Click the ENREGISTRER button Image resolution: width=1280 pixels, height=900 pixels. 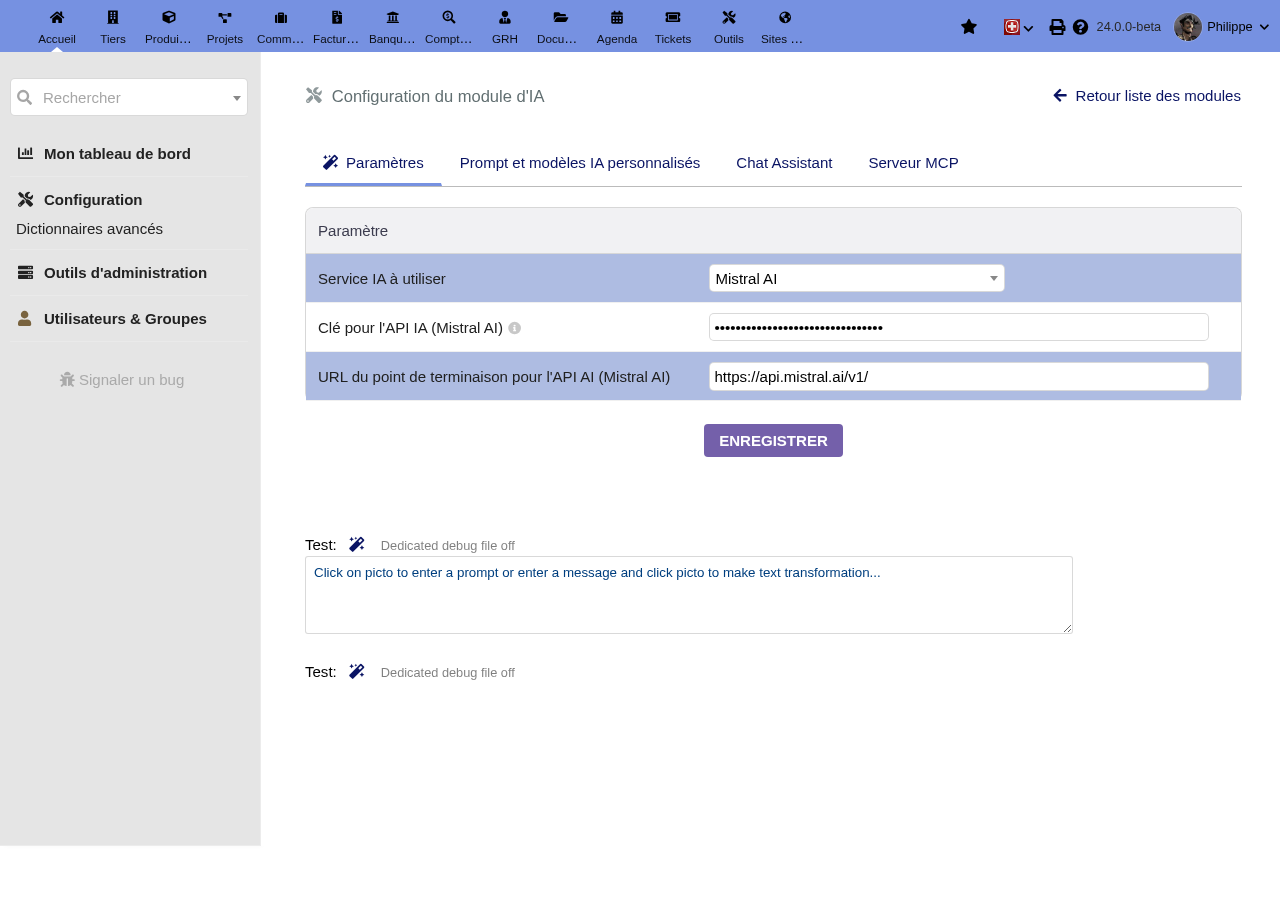click(773, 440)
